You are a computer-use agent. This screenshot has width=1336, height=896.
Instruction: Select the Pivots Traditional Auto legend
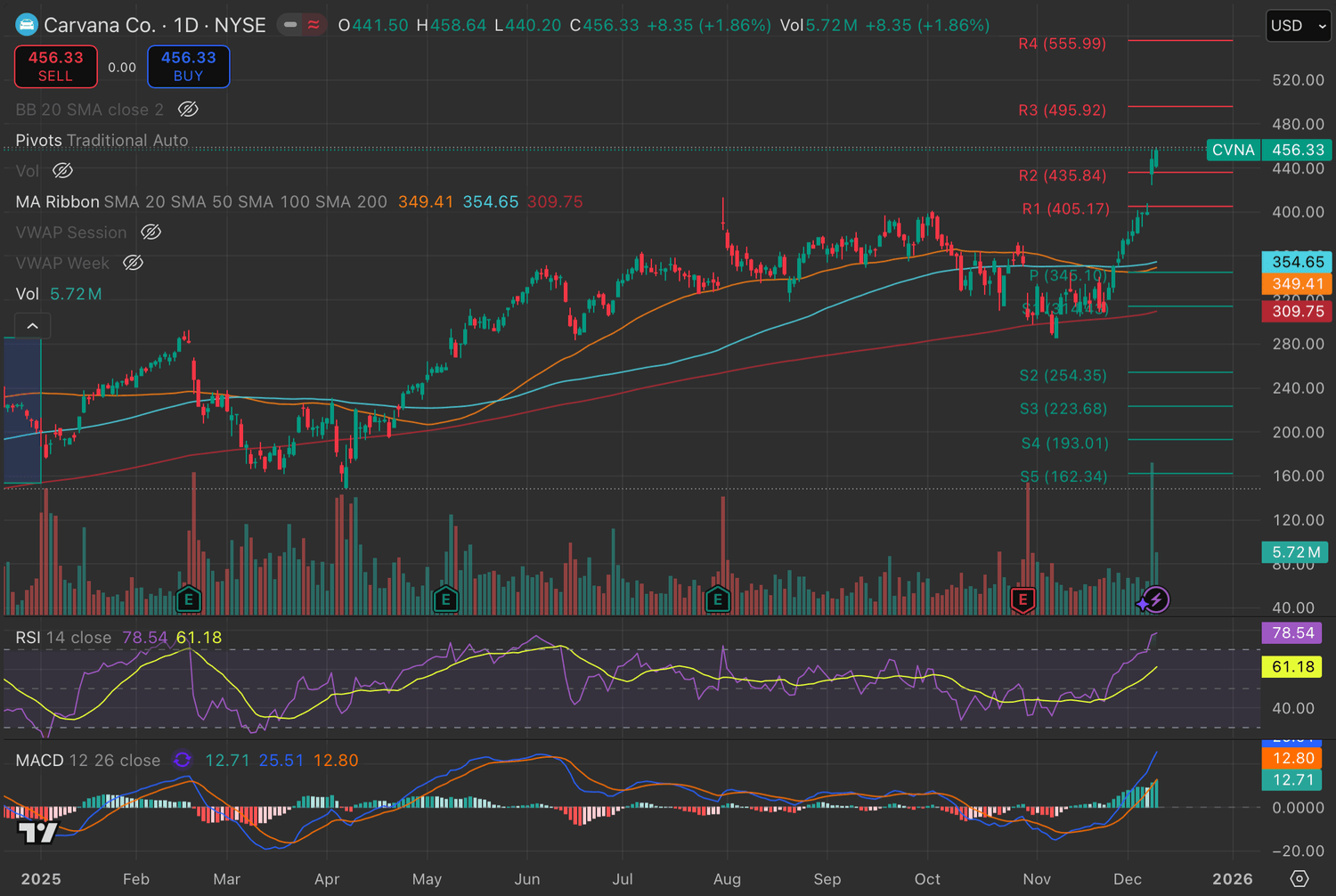click(x=102, y=141)
